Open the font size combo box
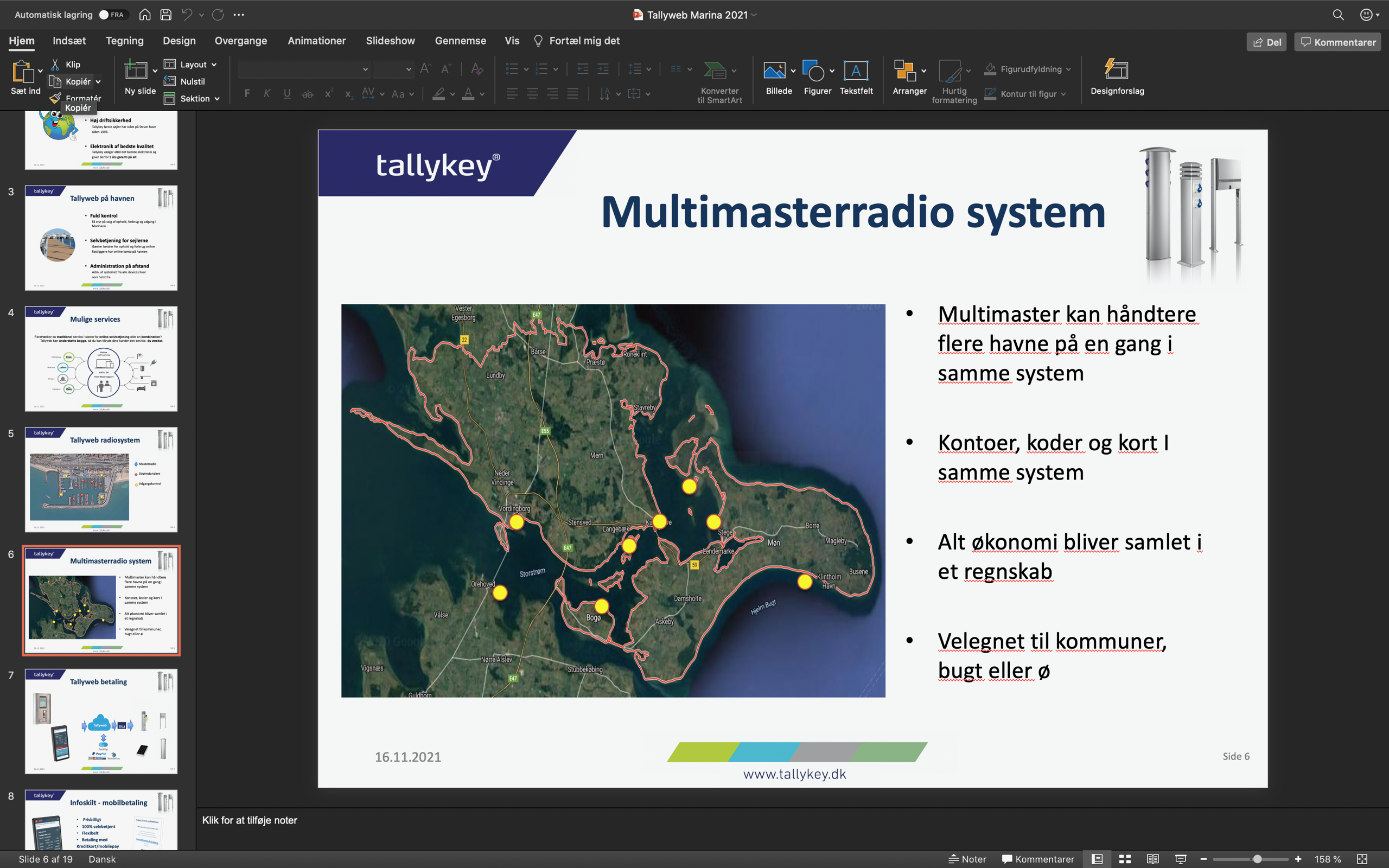The width and height of the screenshot is (1389, 868). pos(393,69)
